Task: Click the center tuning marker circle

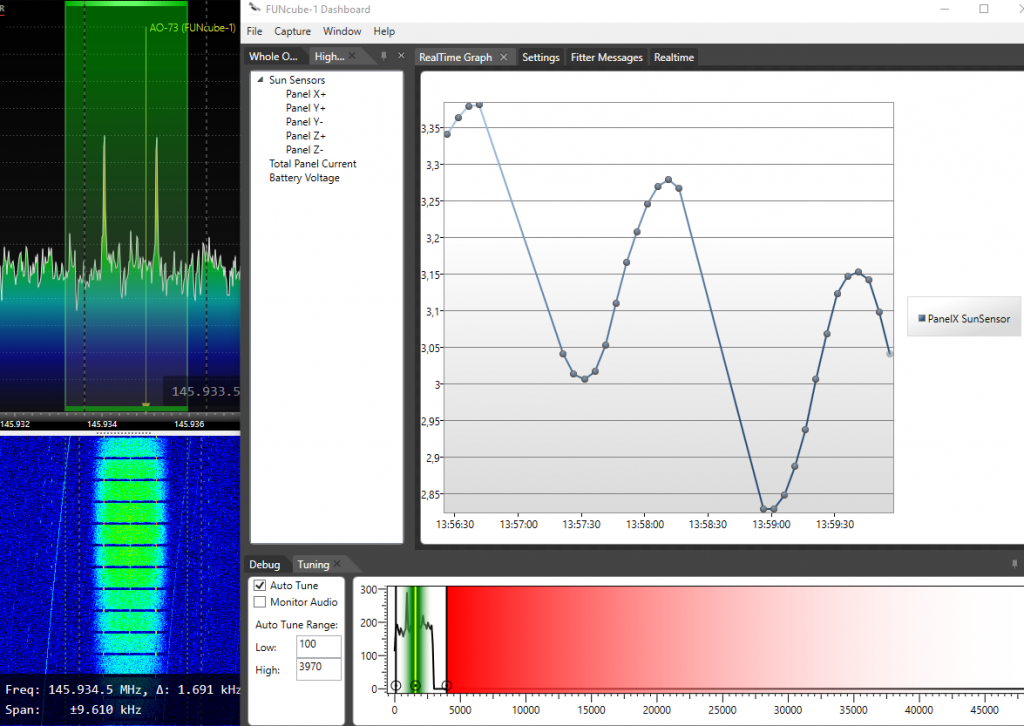Action: pyautogui.click(x=415, y=686)
